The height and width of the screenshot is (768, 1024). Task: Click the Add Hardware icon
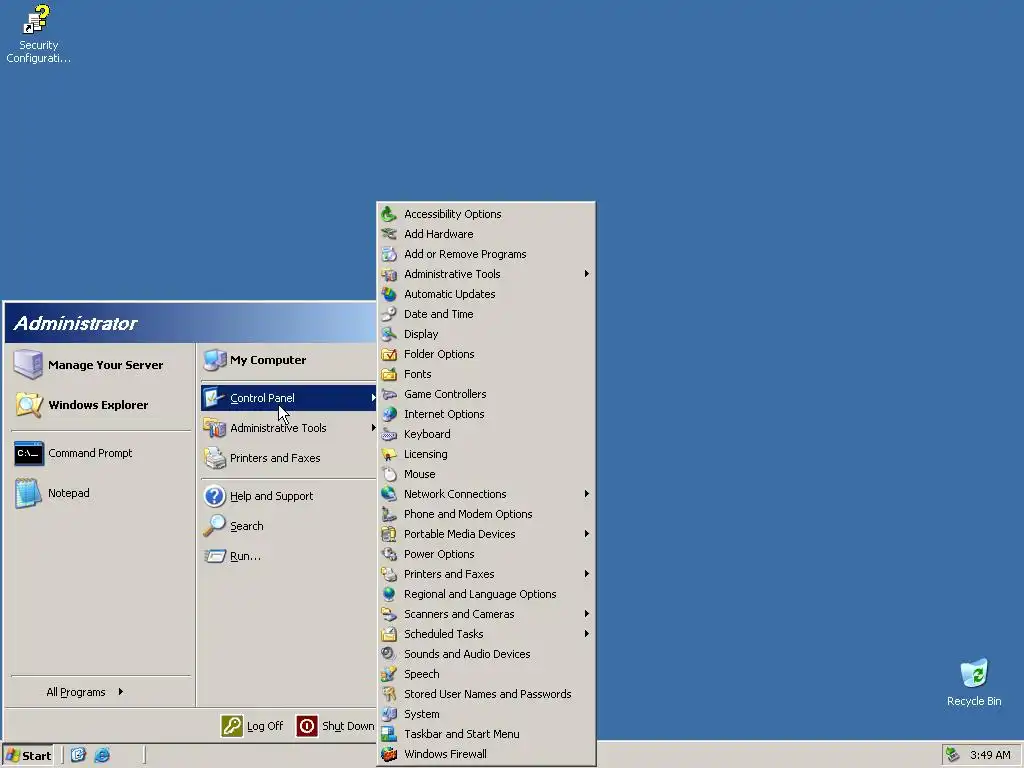[x=389, y=234]
